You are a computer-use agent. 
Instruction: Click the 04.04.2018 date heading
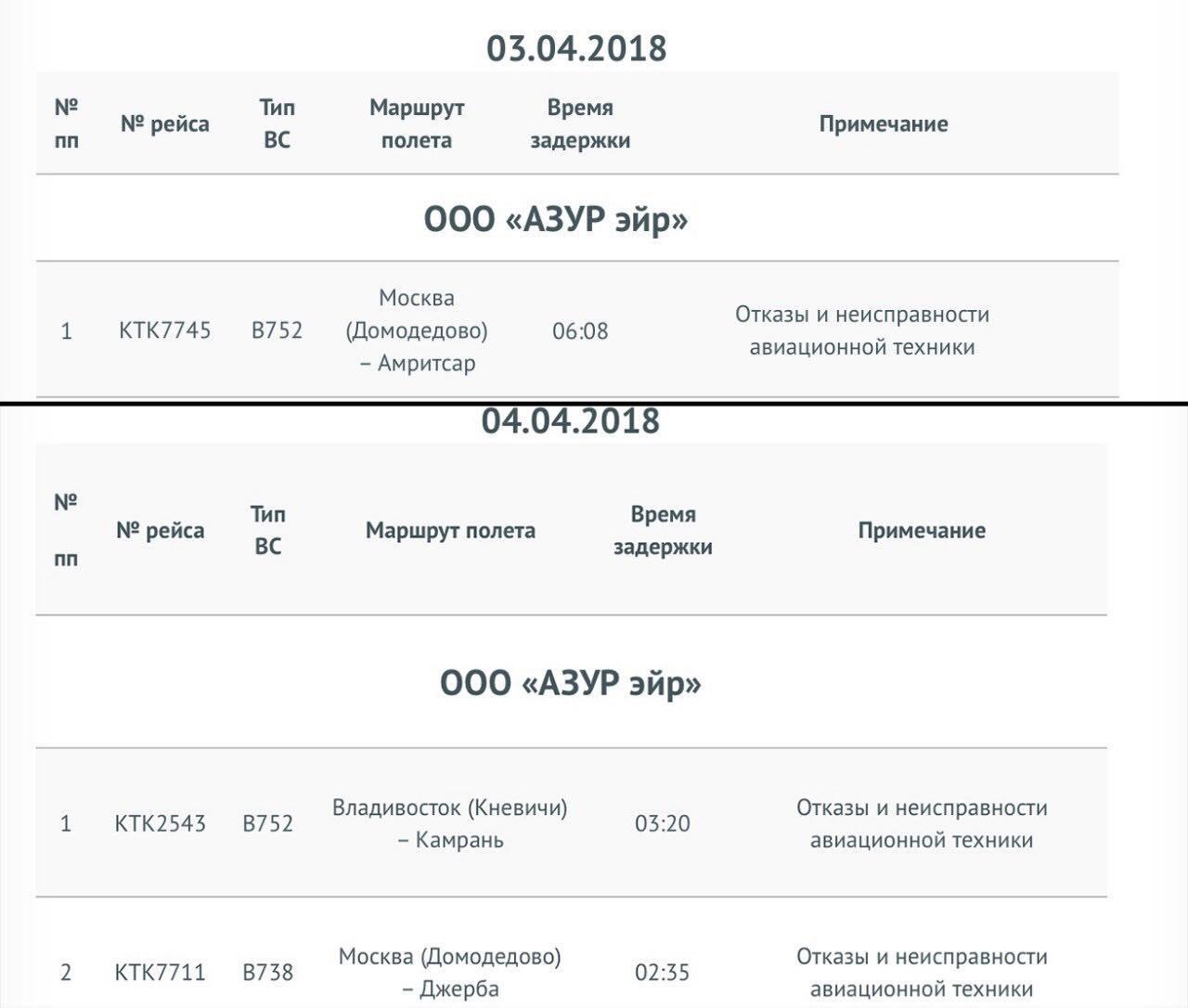[570, 420]
